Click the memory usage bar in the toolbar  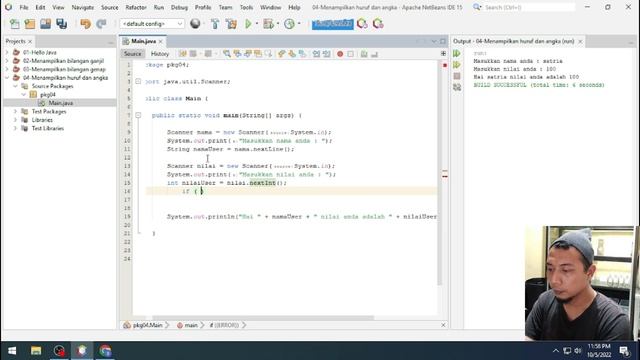(x=333, y=24)
